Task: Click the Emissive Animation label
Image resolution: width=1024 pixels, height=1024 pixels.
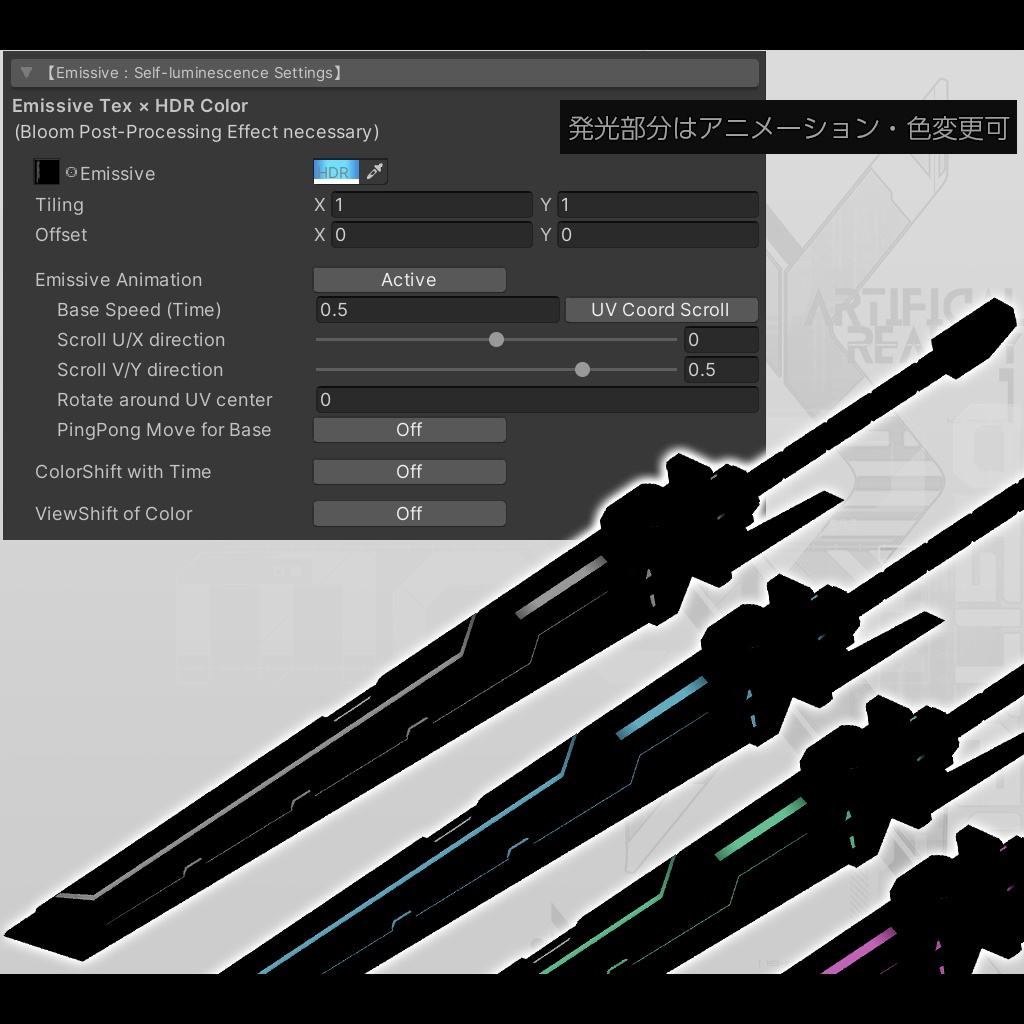Action: point(118,280)
